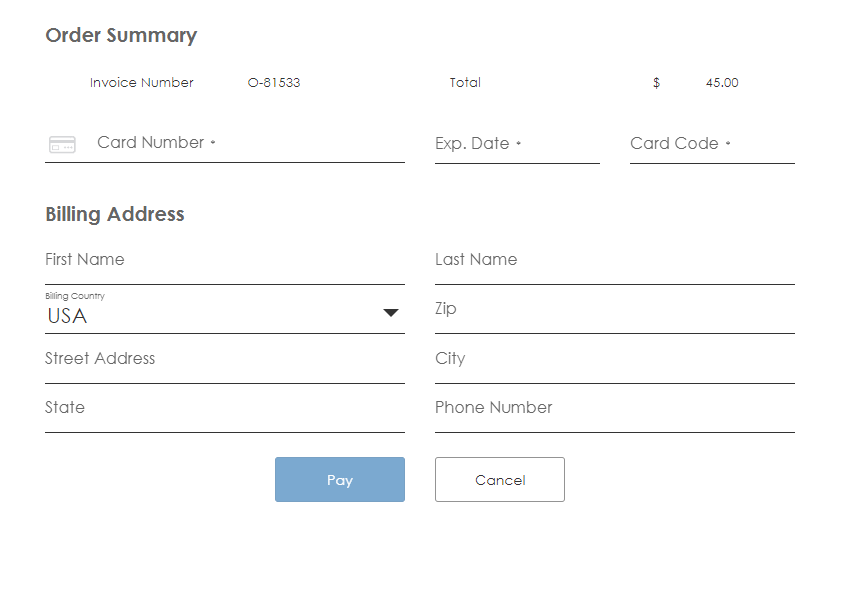Click the Order Summary heading

point(121,36)
